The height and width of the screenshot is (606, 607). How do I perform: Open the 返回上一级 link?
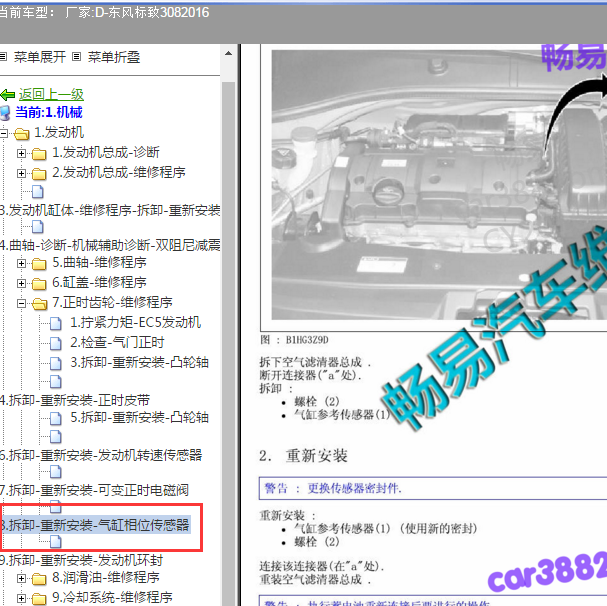(51, 94)
